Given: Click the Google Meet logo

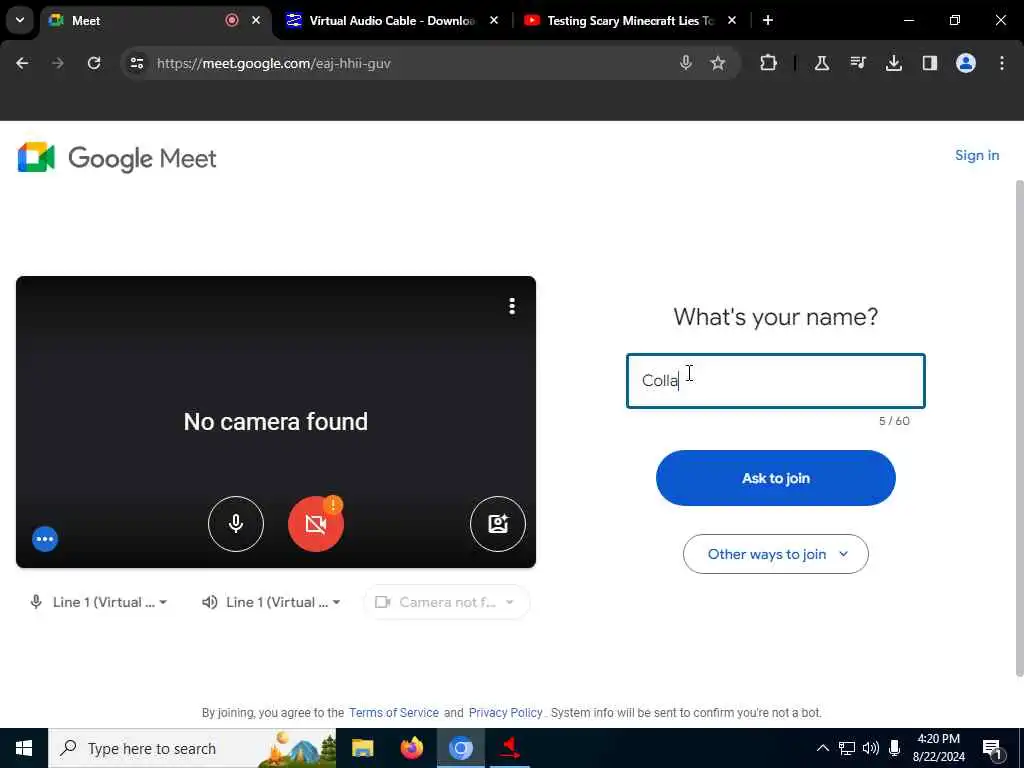Looking at the screenshot, I should (x=117, y=158).
